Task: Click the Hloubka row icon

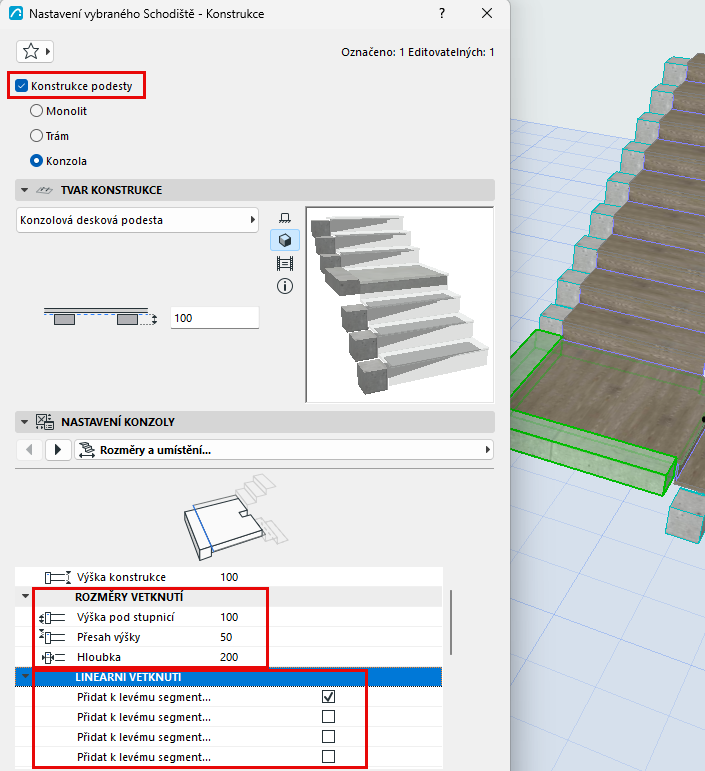Action: coord(53,657)
